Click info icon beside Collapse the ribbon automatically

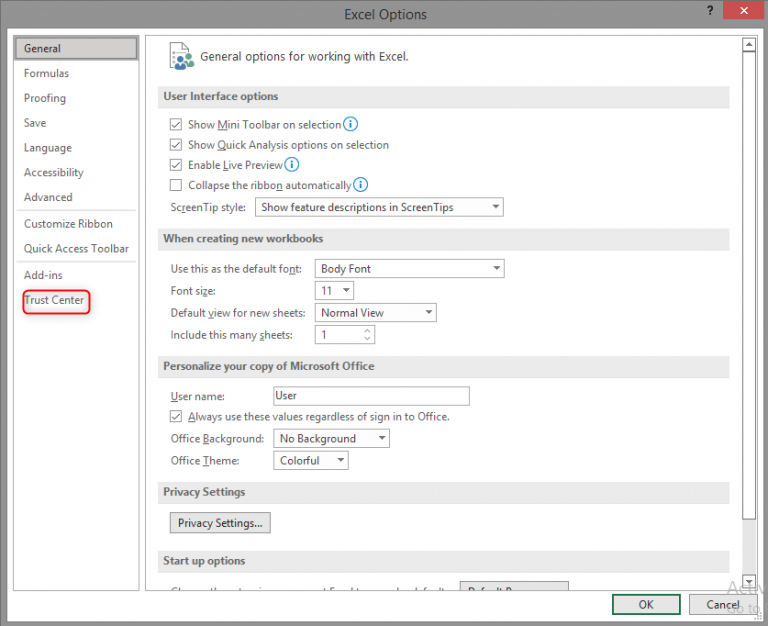point(361,185)
